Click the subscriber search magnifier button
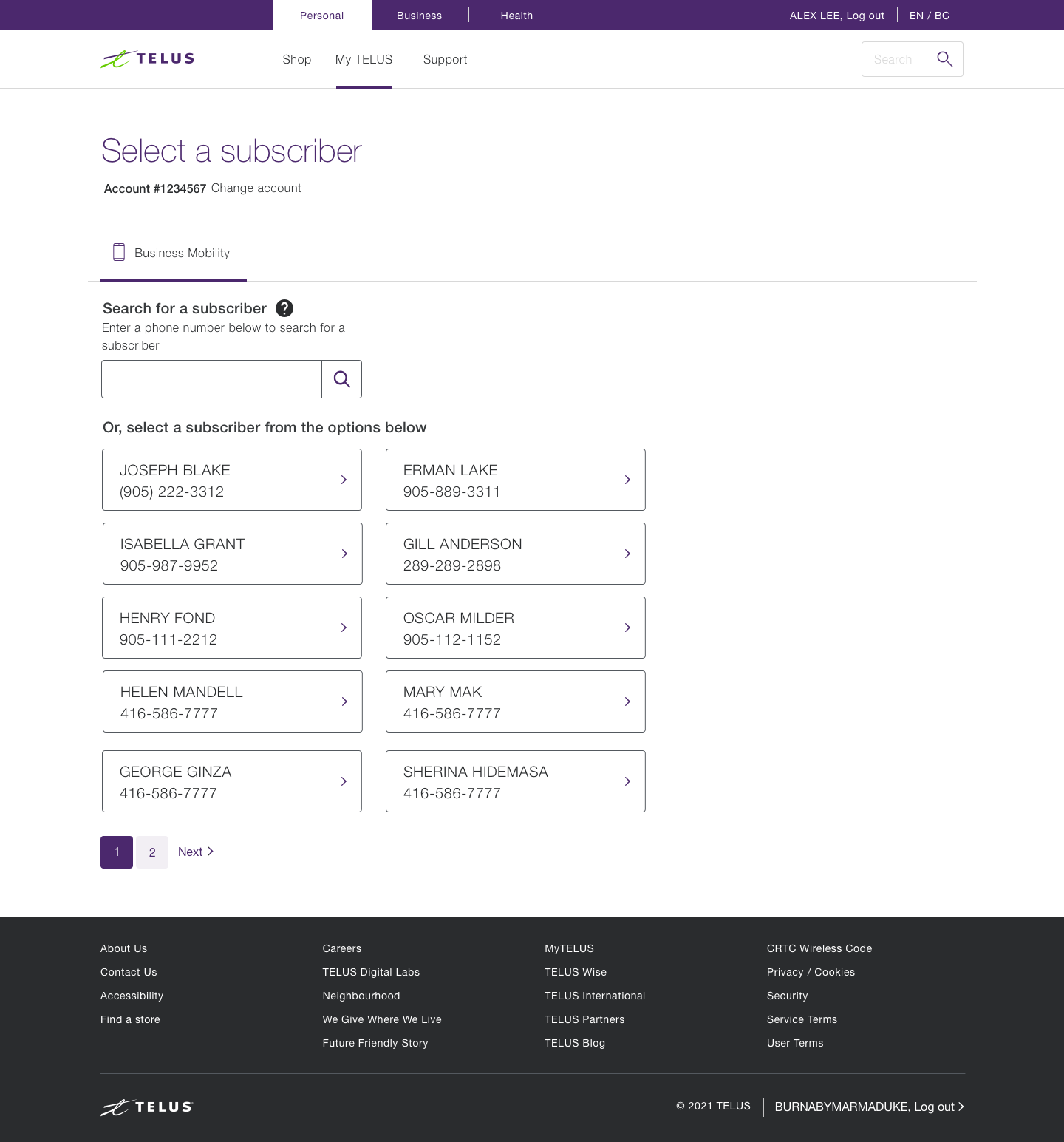 tap(341, 379)
